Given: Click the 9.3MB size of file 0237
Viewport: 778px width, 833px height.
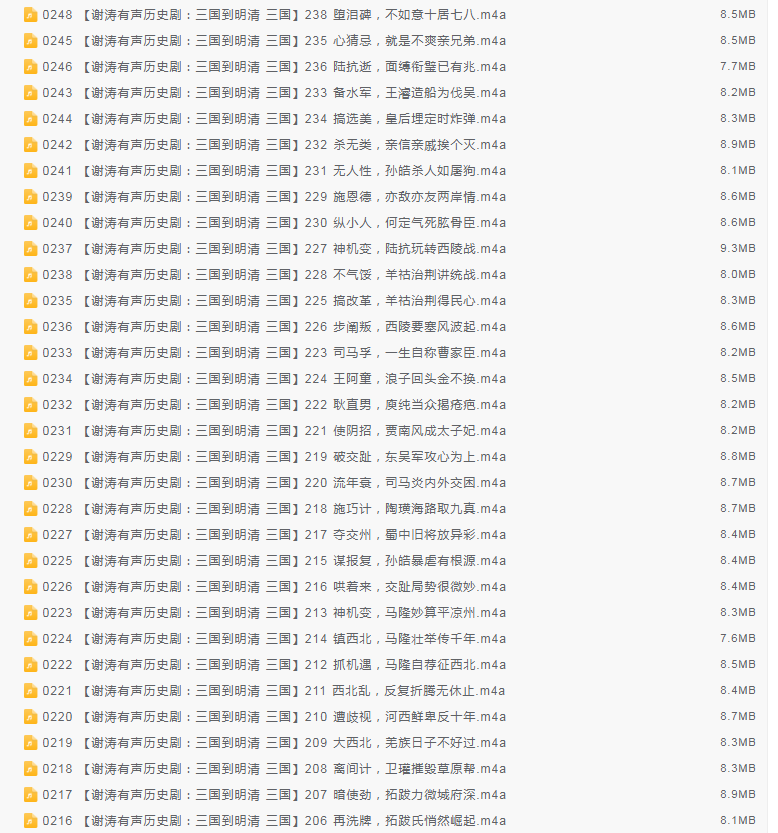Looking at the screenshot, I should [737, 249].
